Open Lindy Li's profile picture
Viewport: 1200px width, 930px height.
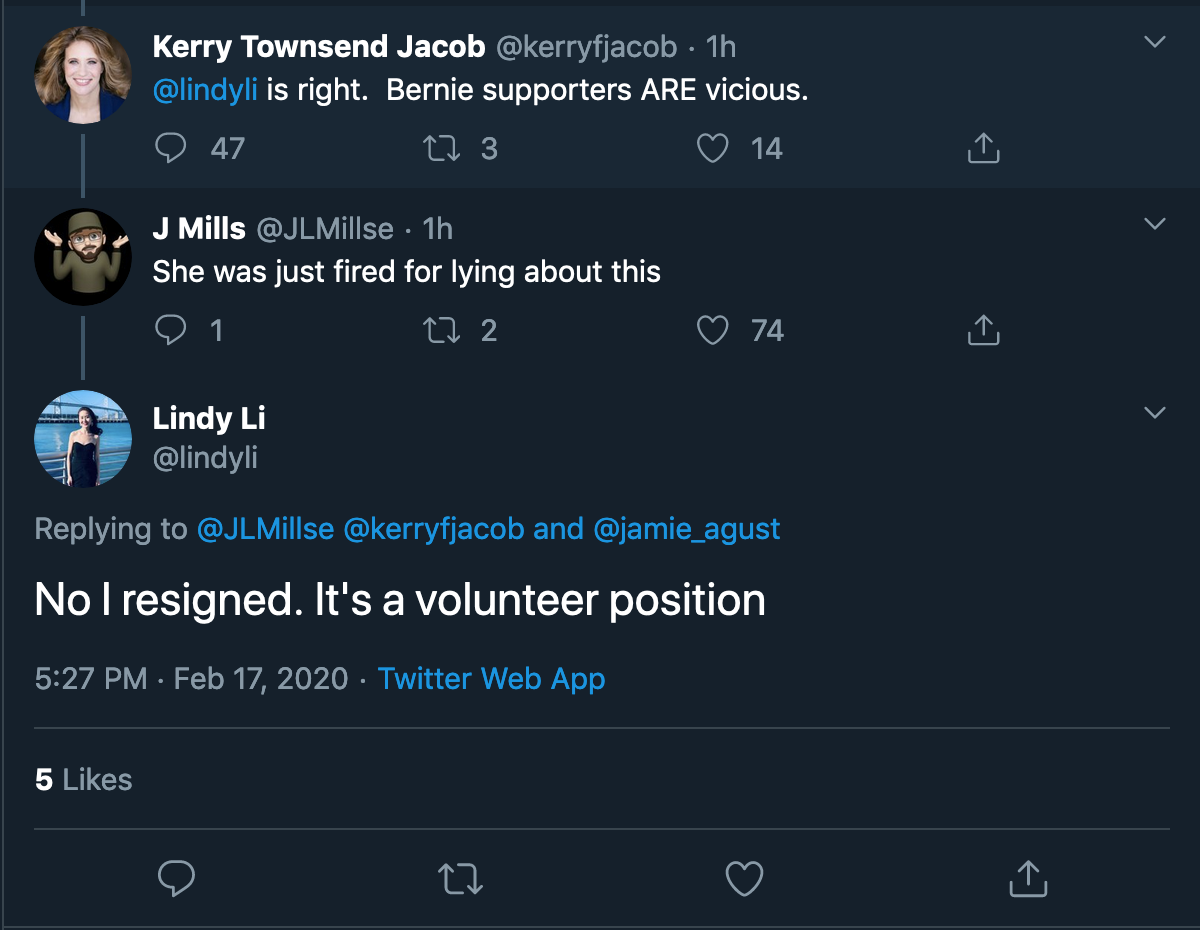(83, 438)
